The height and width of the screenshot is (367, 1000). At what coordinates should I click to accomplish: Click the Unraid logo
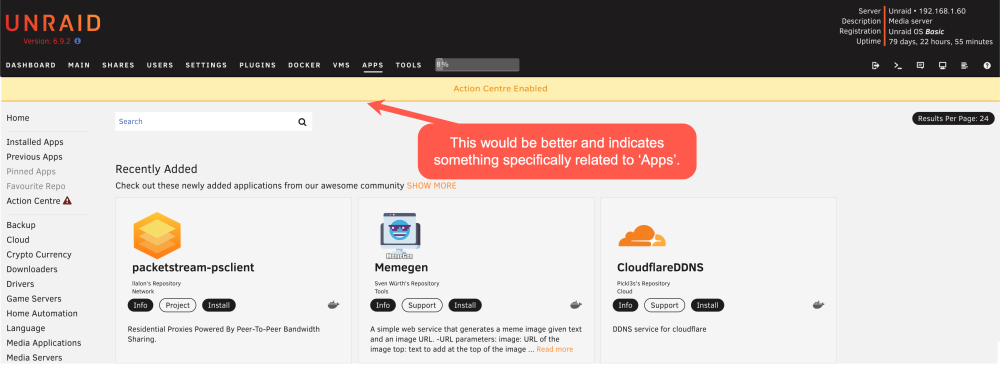[x=53, y=24]
